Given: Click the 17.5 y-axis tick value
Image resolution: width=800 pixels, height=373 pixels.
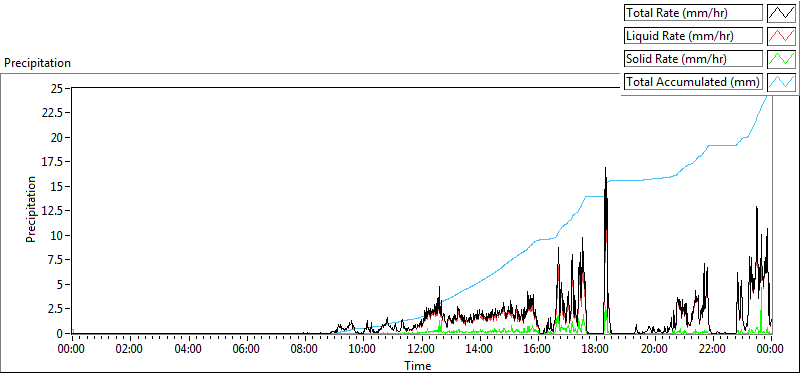Looking at the screenshot, I should (x=53, y=162).
